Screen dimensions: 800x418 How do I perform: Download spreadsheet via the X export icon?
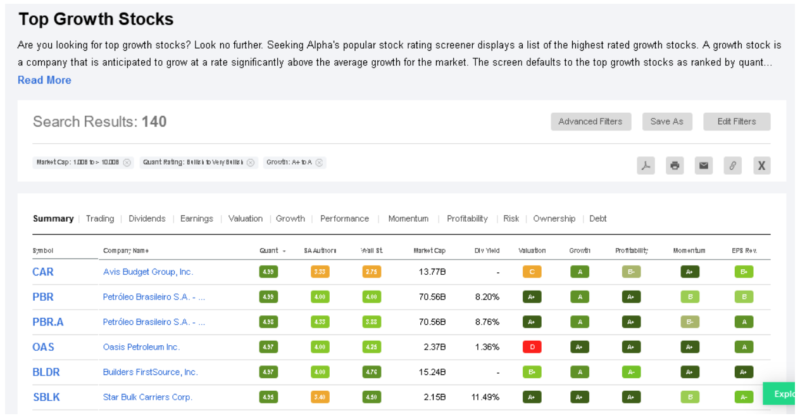[x=762, y=165]
